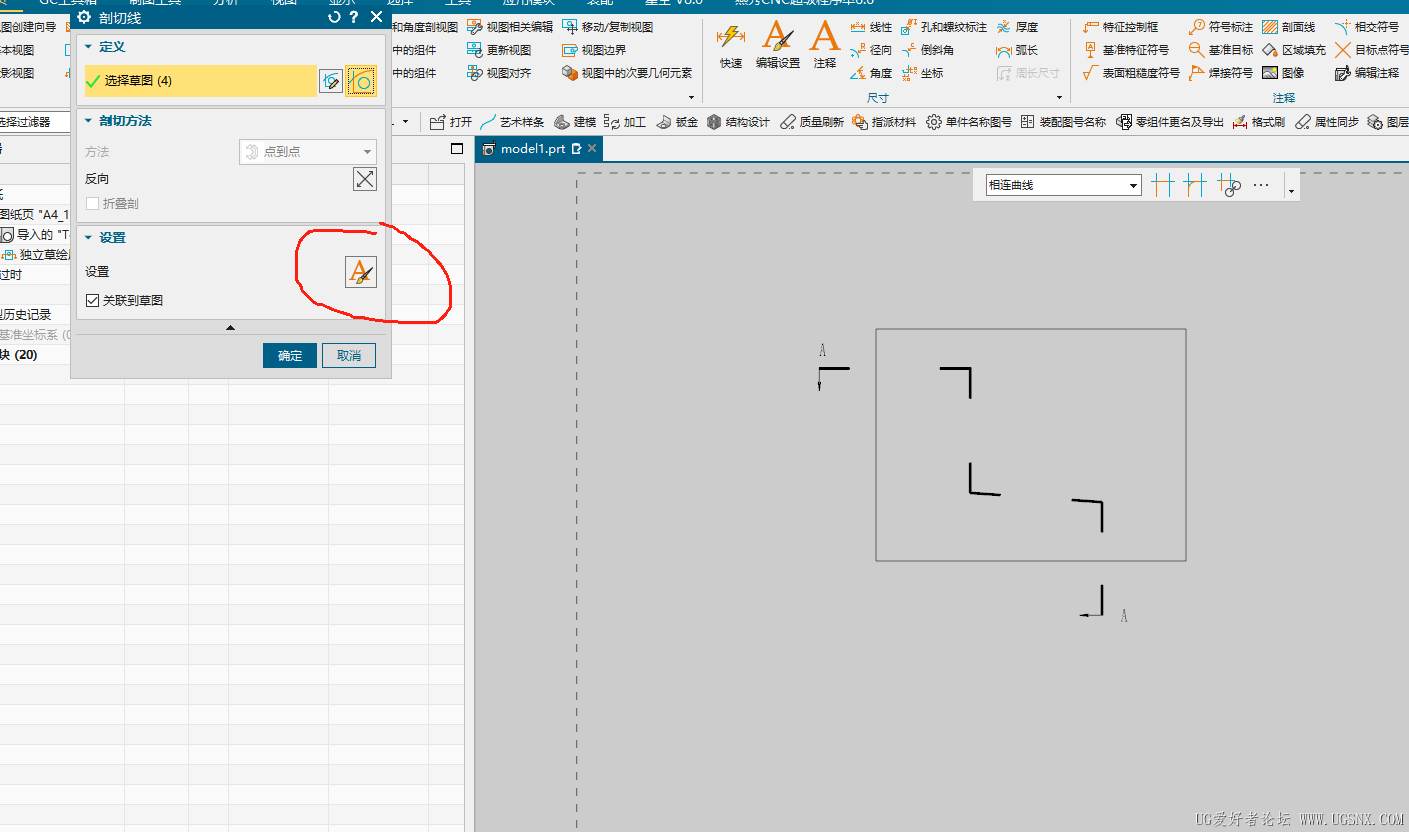Image resolution: width=1409 pixels, height=832 pixels.
Task: Reset the 剖切线 dialog
Action: 335,17
